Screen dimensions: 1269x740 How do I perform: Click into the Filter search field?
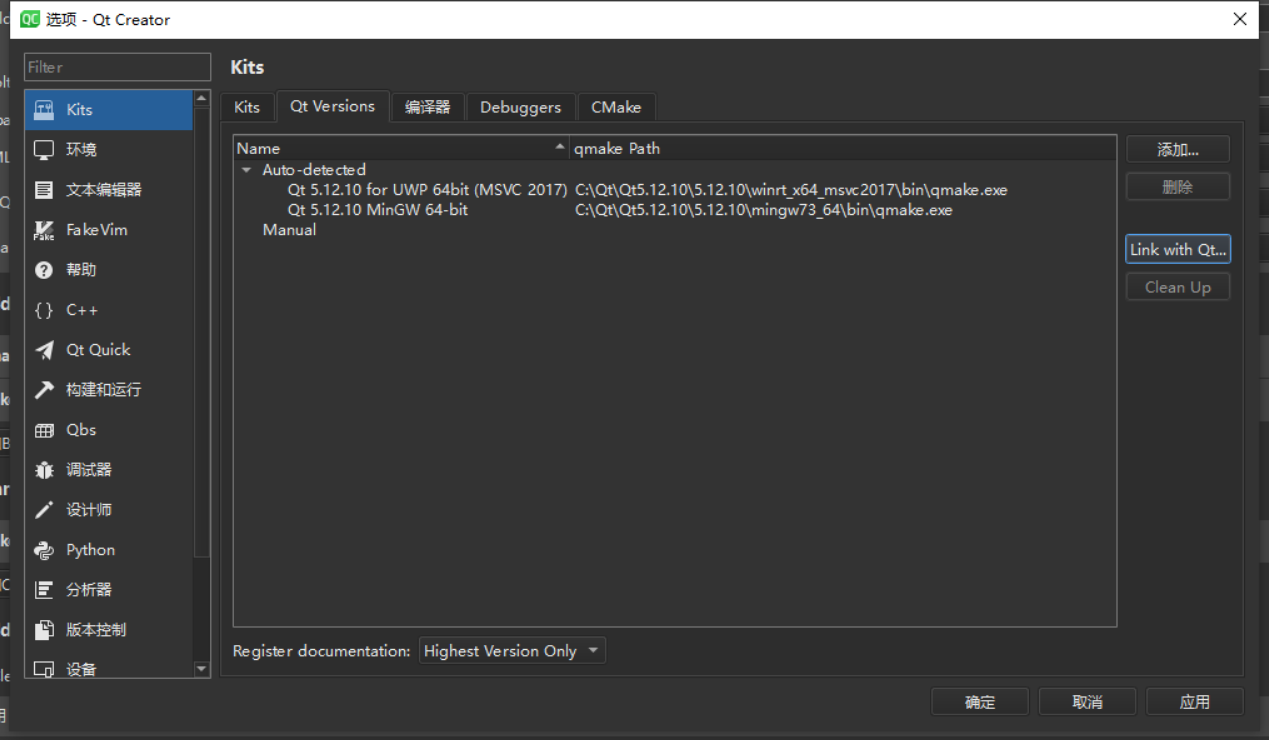point(117,67)
